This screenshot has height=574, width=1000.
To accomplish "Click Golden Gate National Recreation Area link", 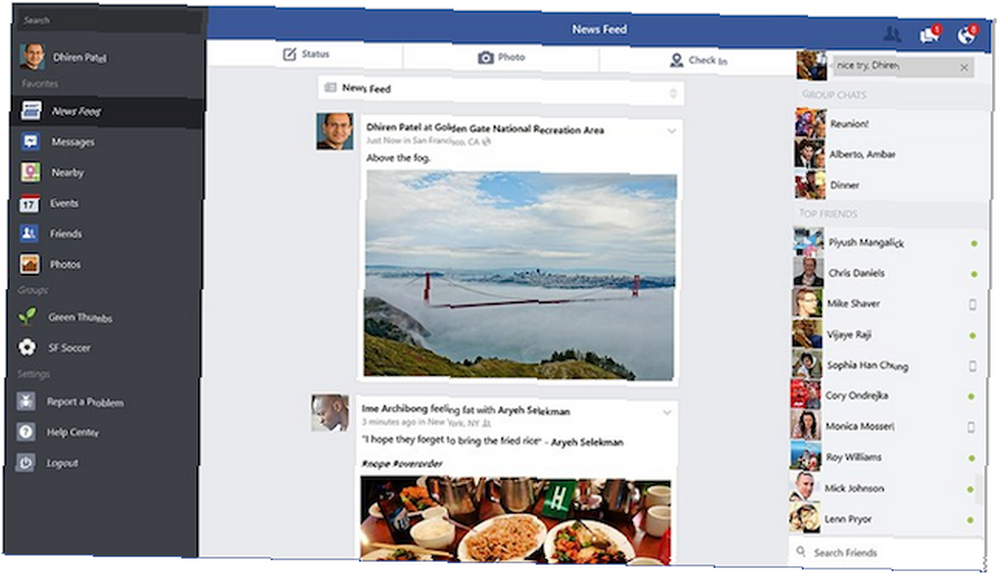I will 518,129.
